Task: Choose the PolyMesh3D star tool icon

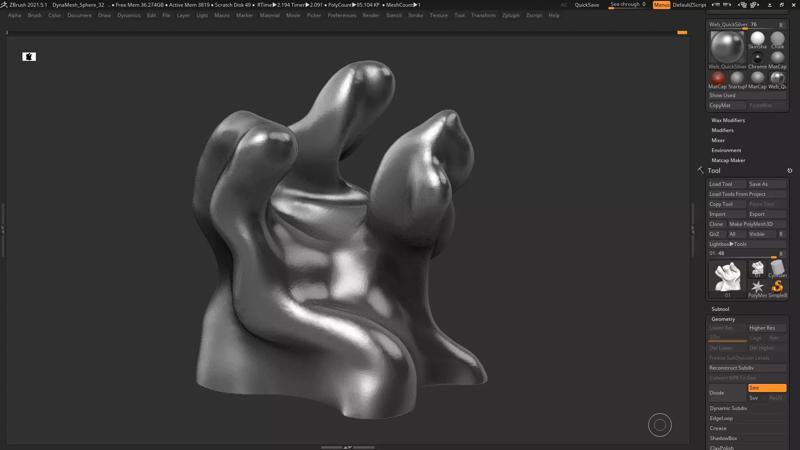Action: [x=757, y=288]
